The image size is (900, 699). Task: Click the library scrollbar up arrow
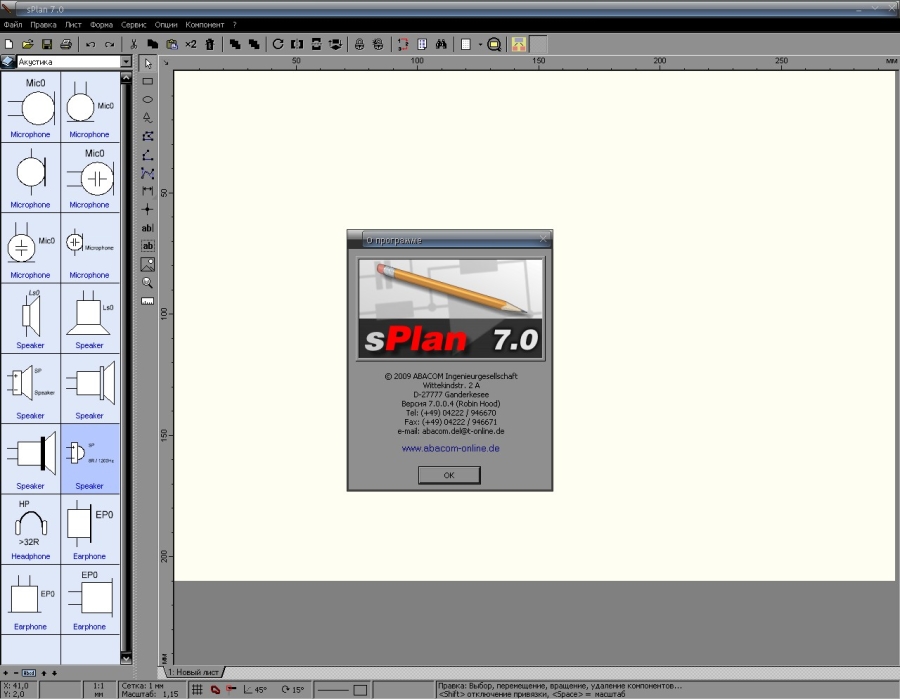126,77
